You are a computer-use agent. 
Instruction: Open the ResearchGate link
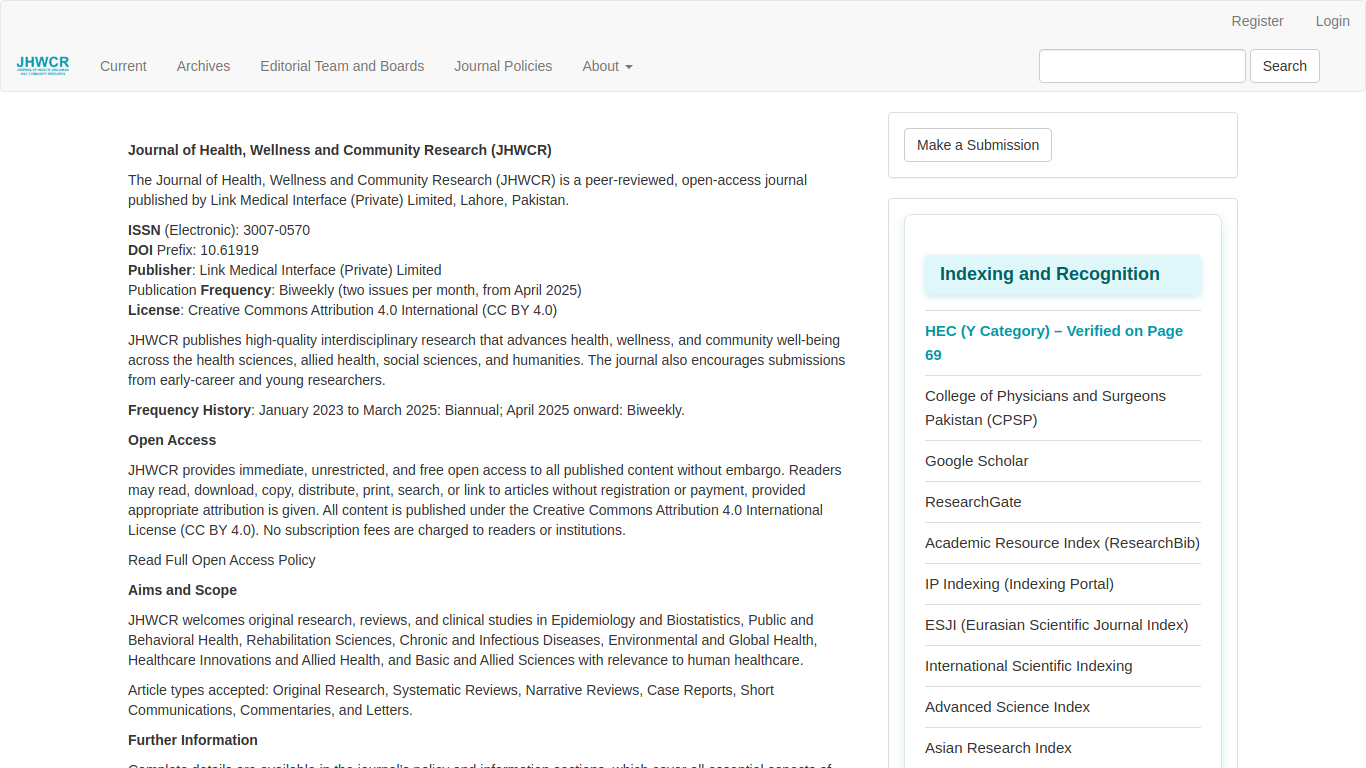973,502
